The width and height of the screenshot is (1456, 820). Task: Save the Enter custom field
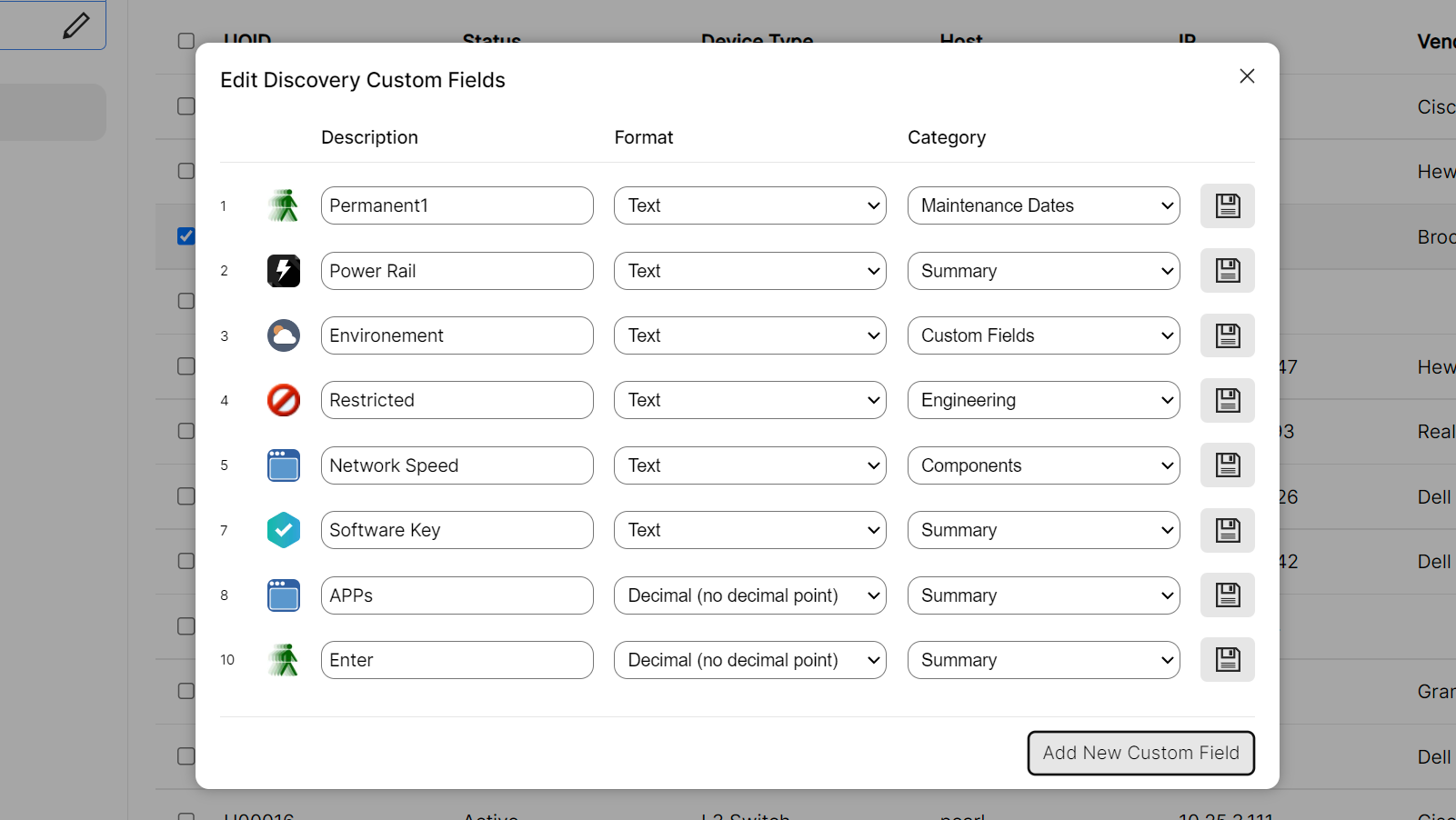click(x=1228, y=660)
